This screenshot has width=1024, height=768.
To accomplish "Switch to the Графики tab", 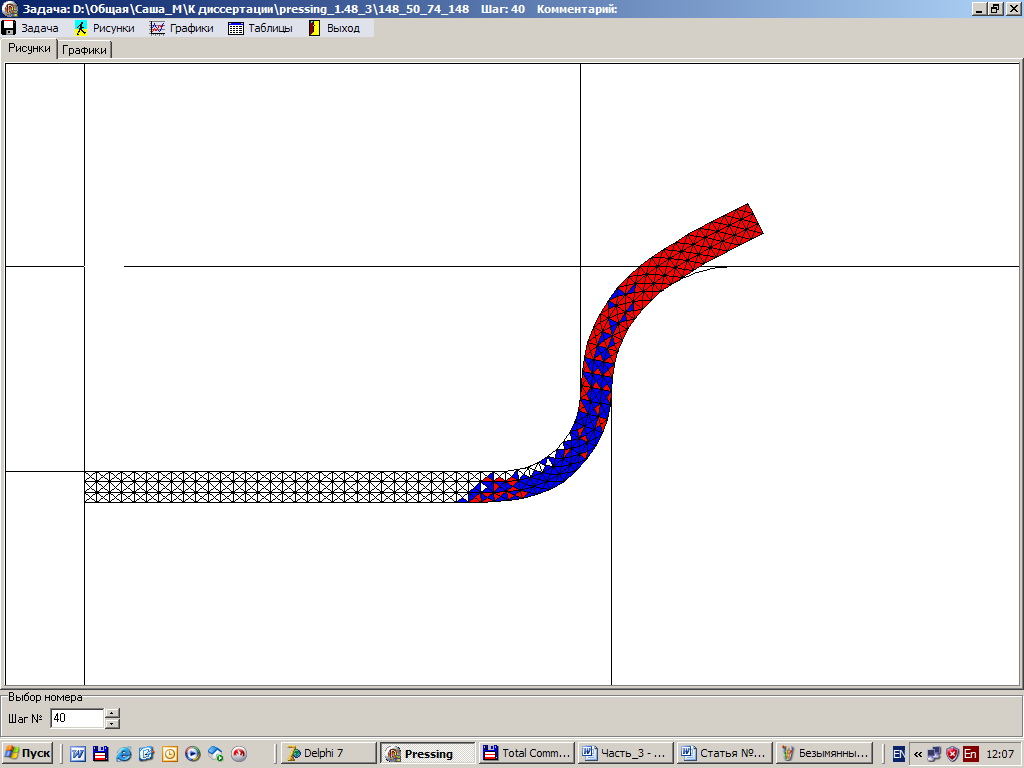I will (85, 50).
